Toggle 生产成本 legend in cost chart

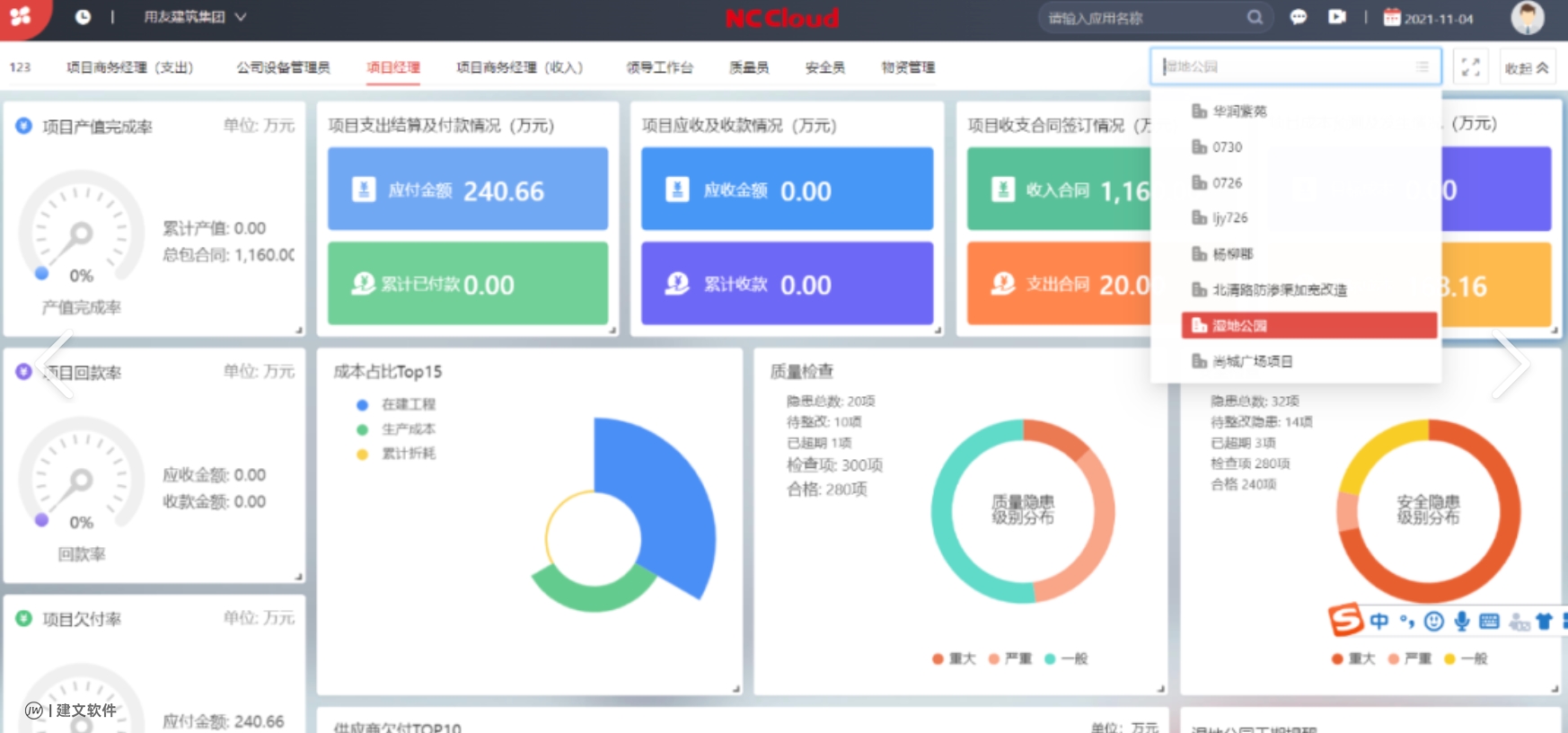tap(396, 429)
